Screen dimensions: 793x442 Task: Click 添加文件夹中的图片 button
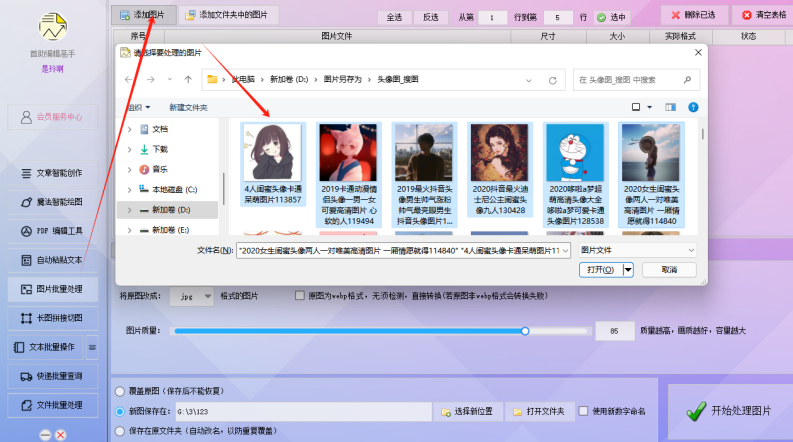point(228,15)
